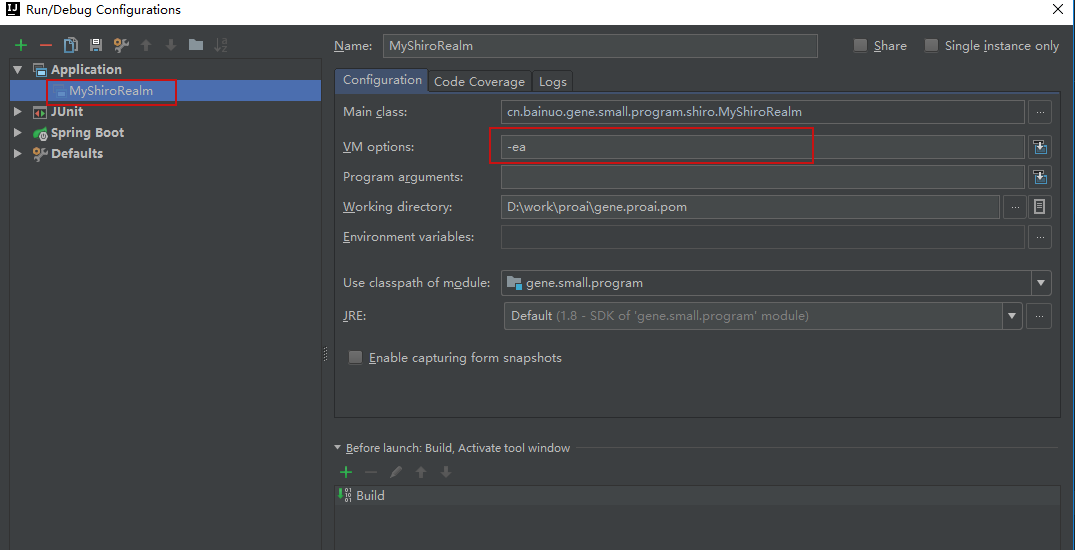Select the Spring Boot category
The image size is (1075, 550).
click(x=87, y=133)
